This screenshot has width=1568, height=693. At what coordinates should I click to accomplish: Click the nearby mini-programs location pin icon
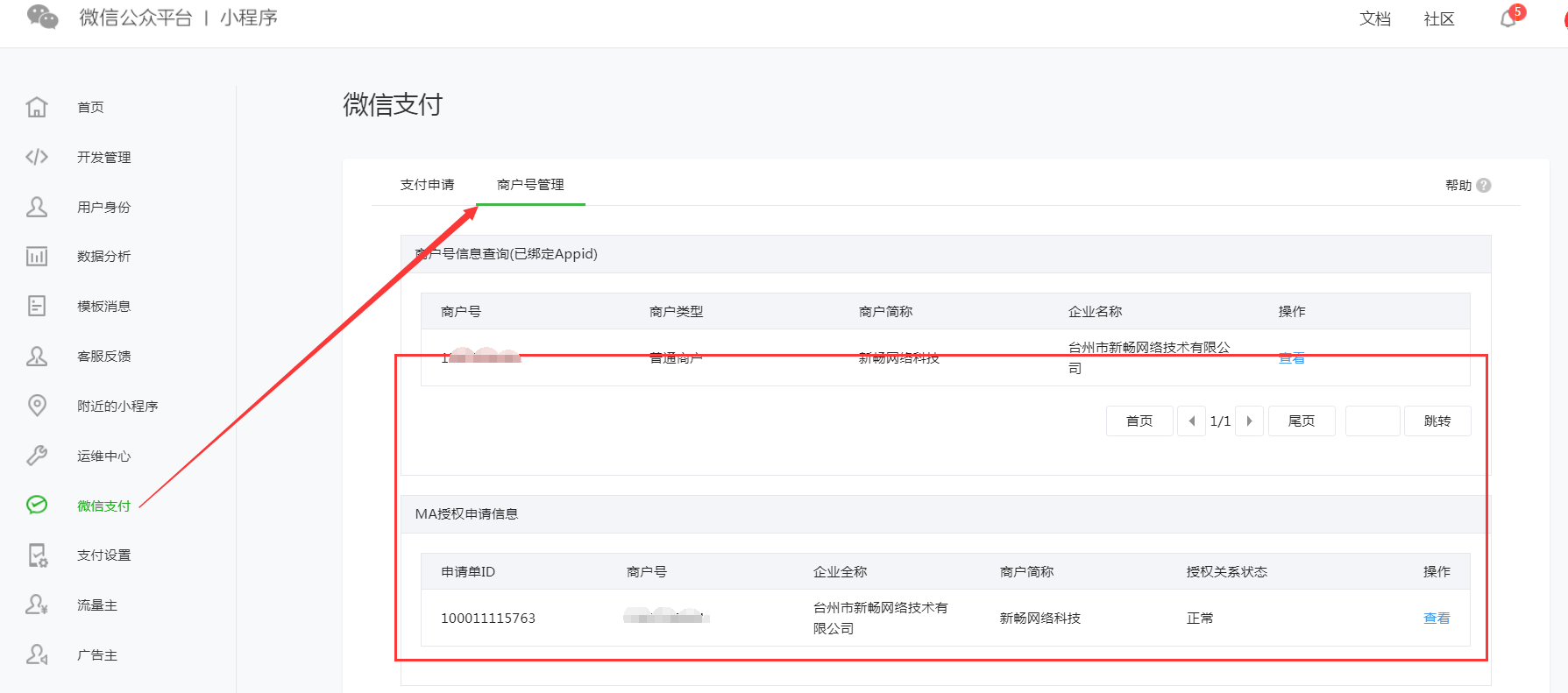[x=37, y=406]
